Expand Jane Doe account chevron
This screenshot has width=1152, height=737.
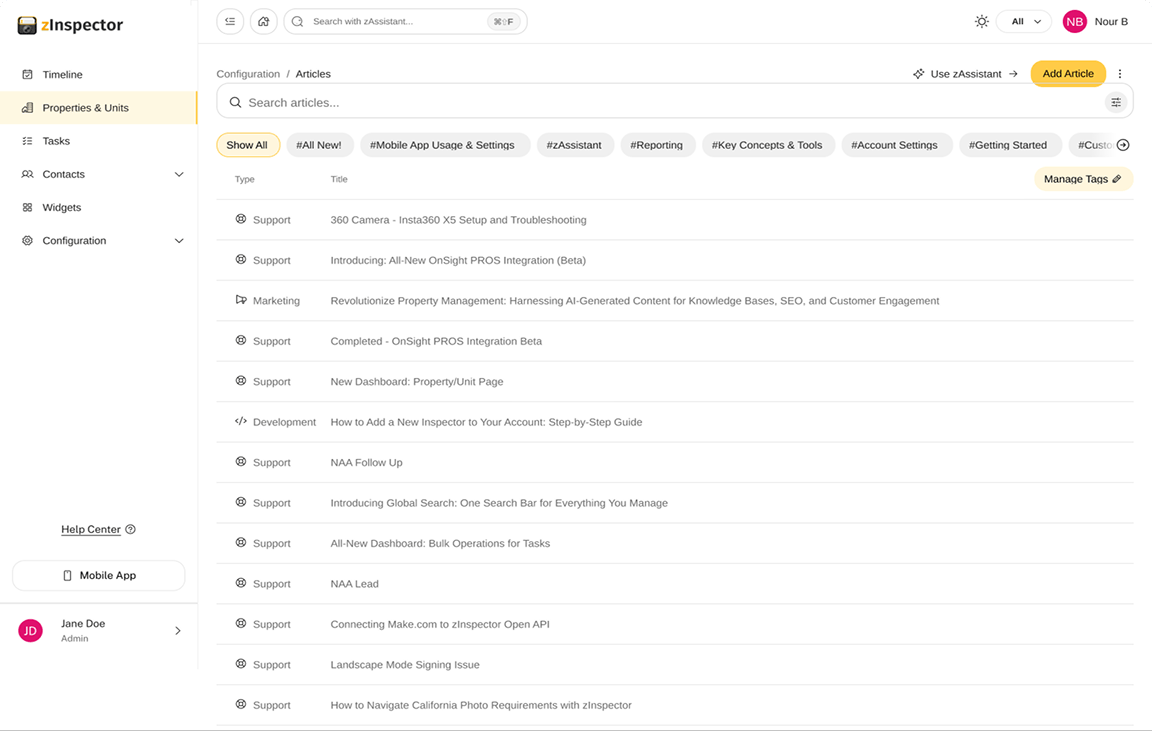(178, 630)
